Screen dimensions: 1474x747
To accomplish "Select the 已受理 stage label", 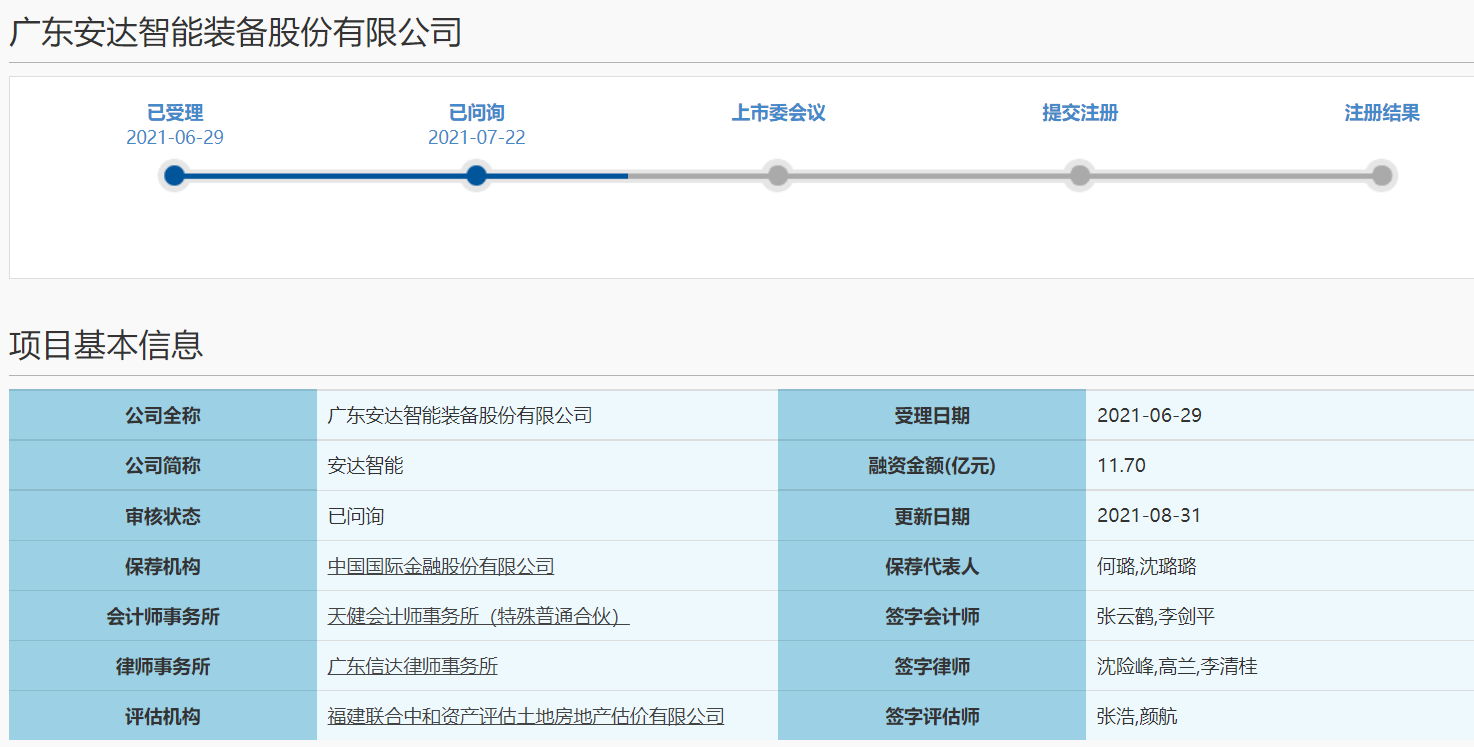I will tap(175, 113).
